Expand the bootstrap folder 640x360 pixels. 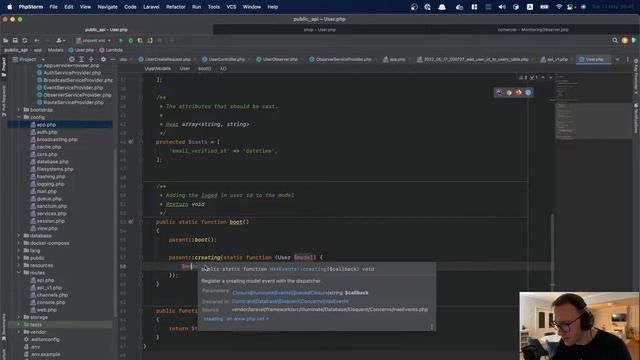19,110
